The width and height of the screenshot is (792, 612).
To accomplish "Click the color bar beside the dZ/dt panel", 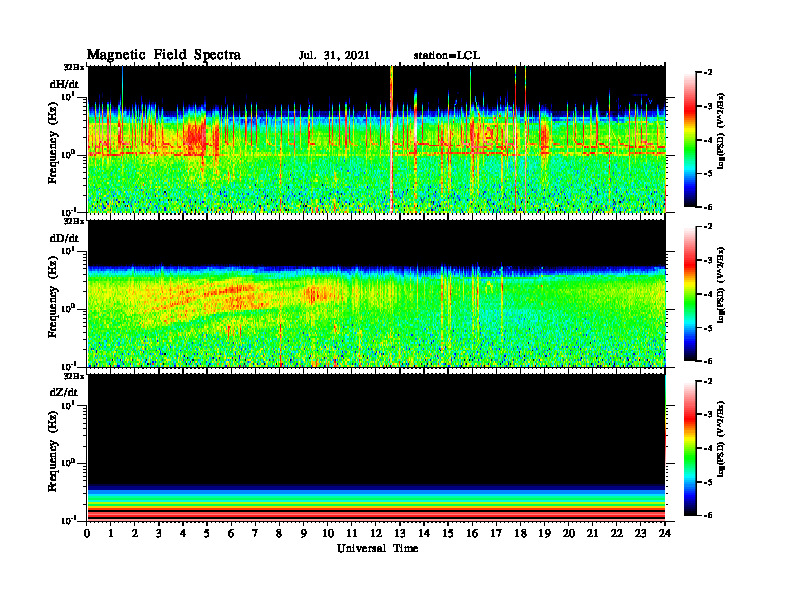I will (x=690, y=448).
